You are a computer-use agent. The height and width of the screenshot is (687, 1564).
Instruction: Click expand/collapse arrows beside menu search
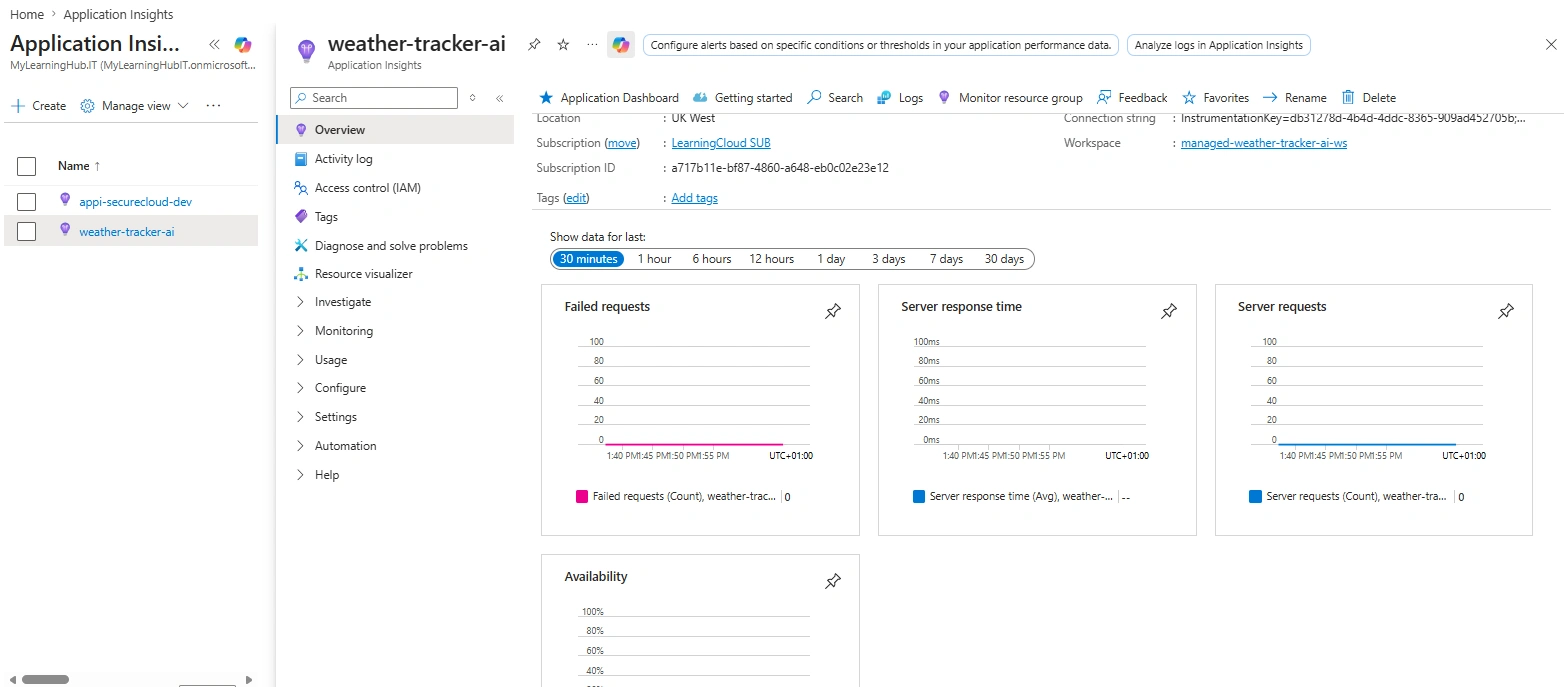point(472,98)
